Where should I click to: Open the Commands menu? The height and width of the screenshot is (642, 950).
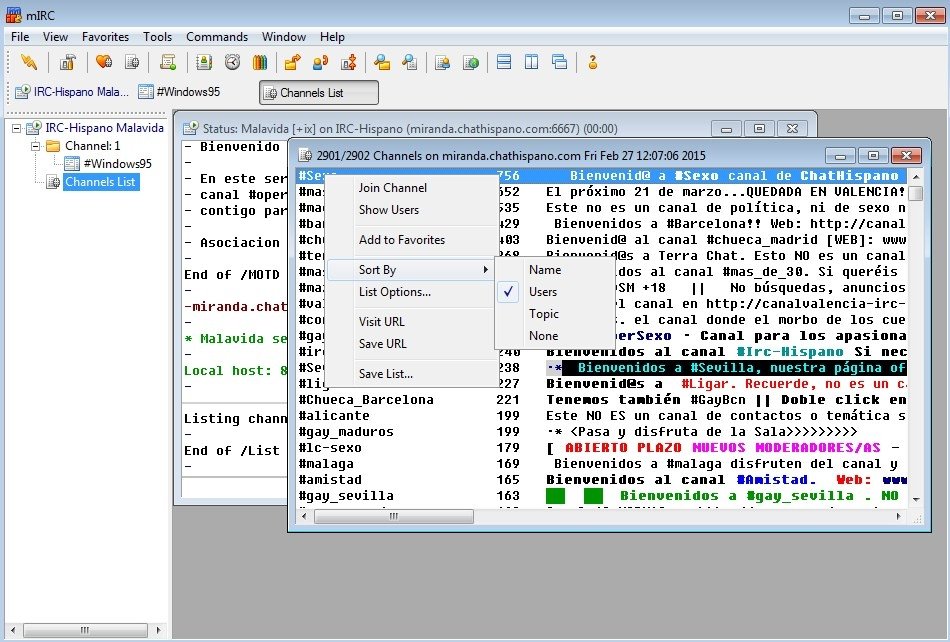pyautogui.click(x=217, y=37)
